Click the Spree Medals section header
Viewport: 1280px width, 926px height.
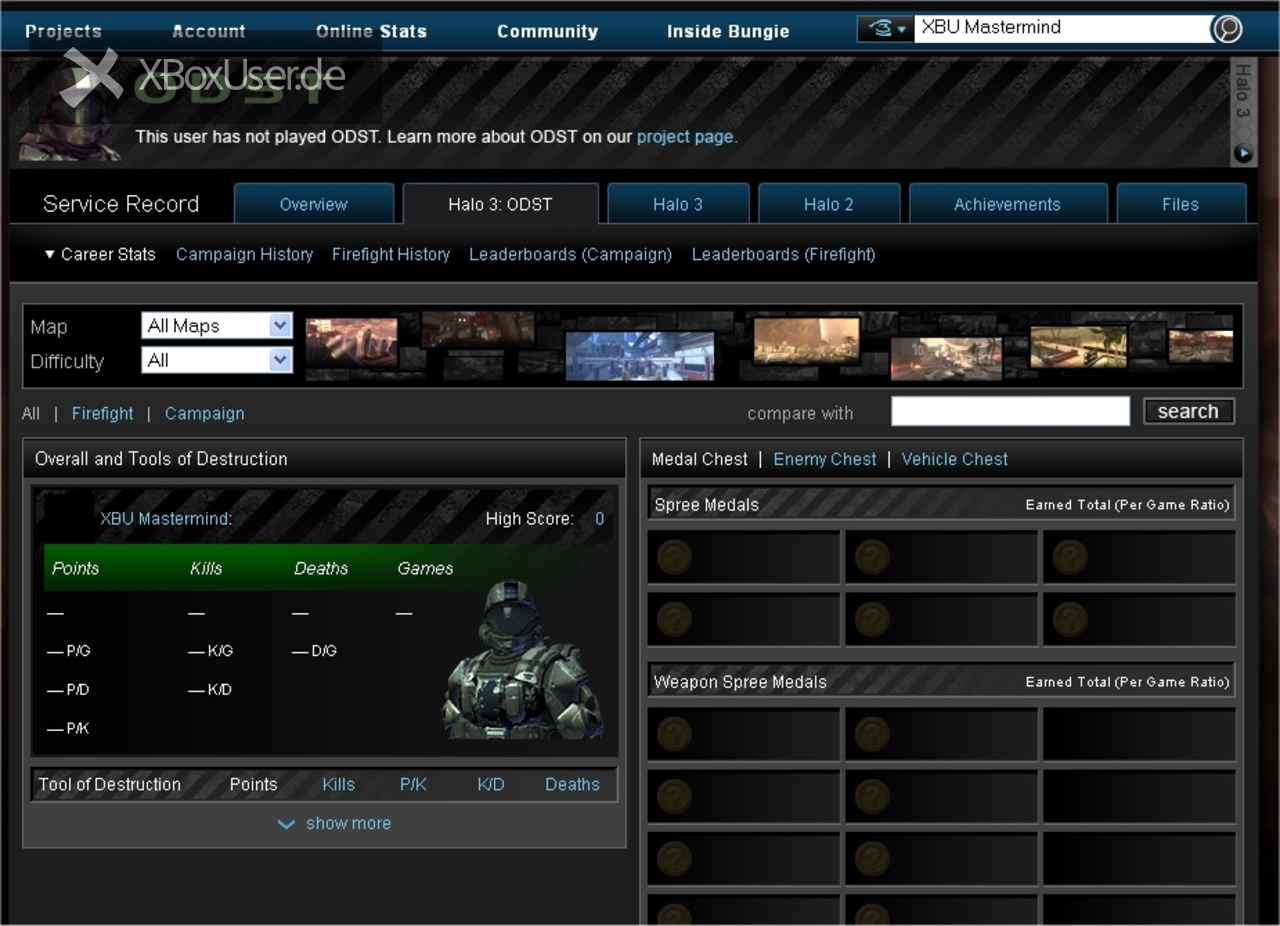941,504
